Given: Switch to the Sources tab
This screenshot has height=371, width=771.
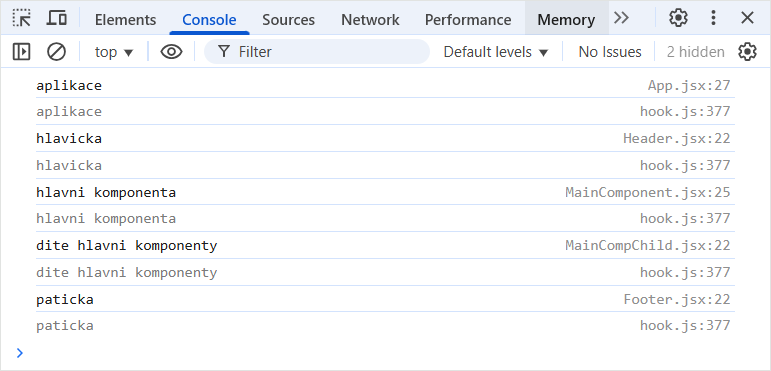Looking at the screenshot, I should pyautogui.click(x=288, y=20).
